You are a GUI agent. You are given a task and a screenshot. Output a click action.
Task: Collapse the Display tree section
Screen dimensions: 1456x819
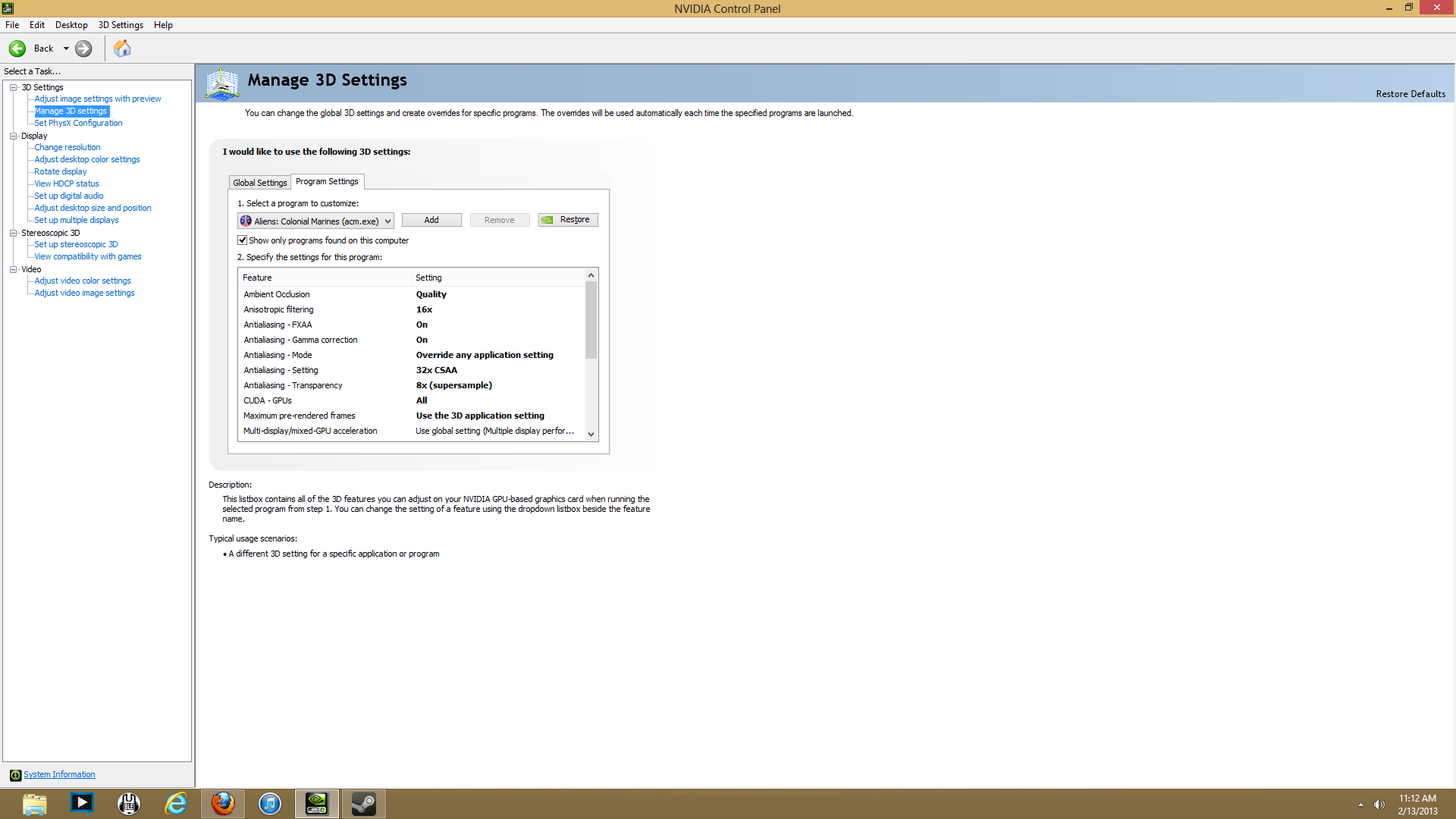click(x=13, y=135)
